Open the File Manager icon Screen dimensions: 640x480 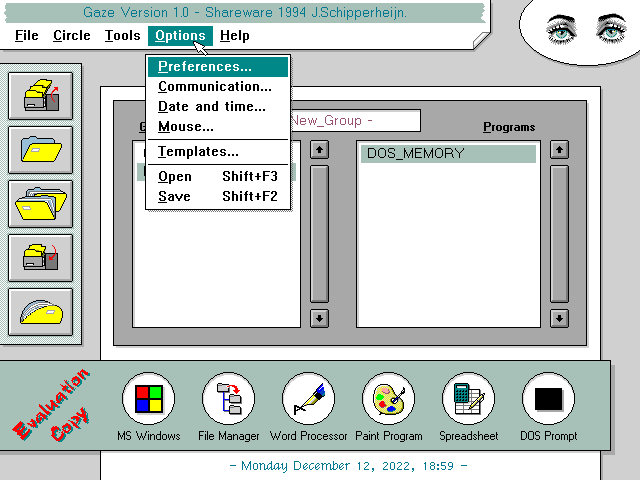coord(229,399)
